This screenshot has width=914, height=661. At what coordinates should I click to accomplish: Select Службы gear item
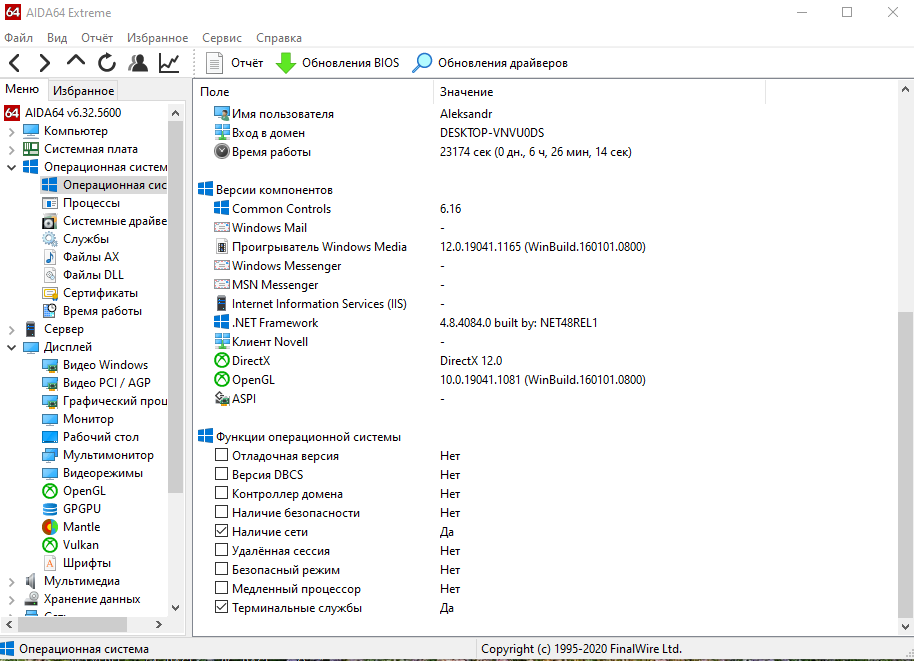(86, 239)
